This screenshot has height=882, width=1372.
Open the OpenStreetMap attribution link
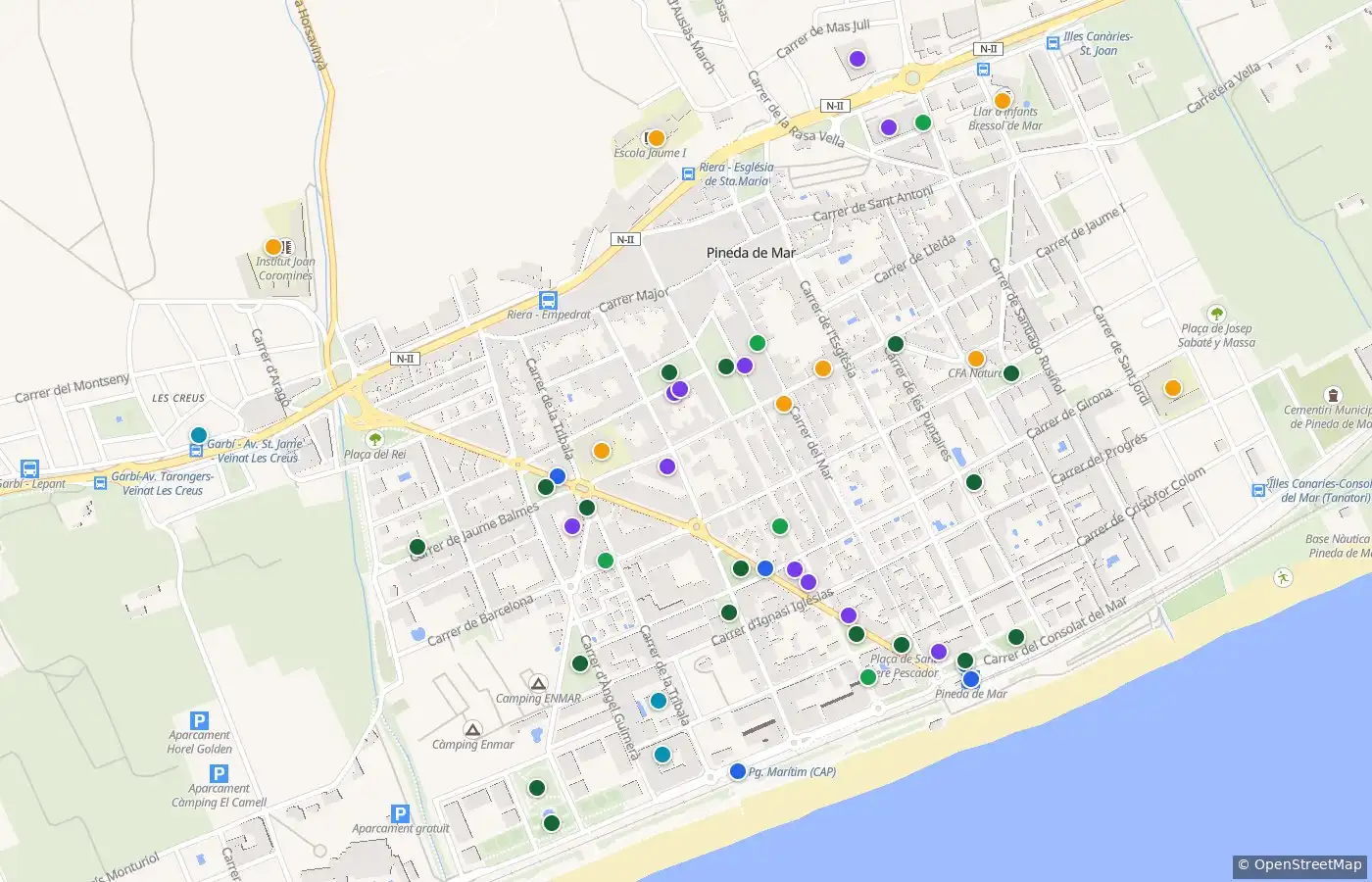tap(1299, 865)
